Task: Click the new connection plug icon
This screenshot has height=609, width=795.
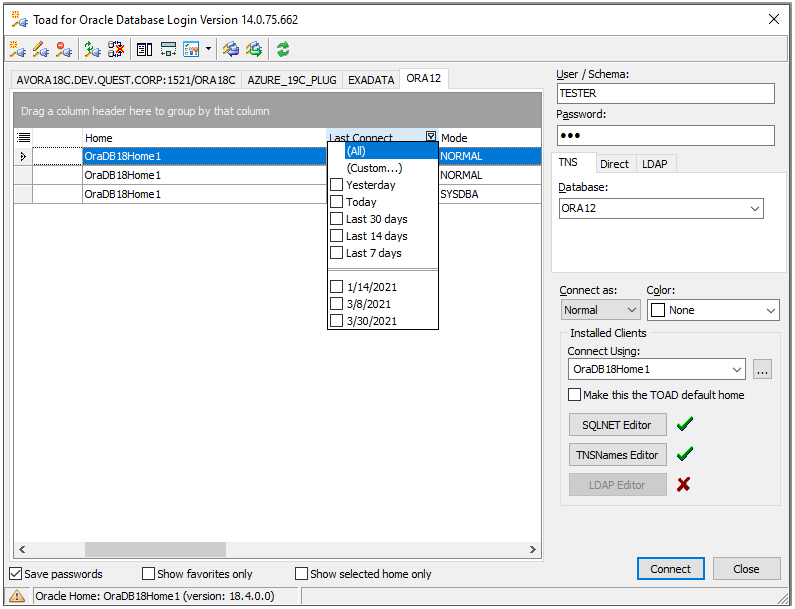Action: point(18,48)
